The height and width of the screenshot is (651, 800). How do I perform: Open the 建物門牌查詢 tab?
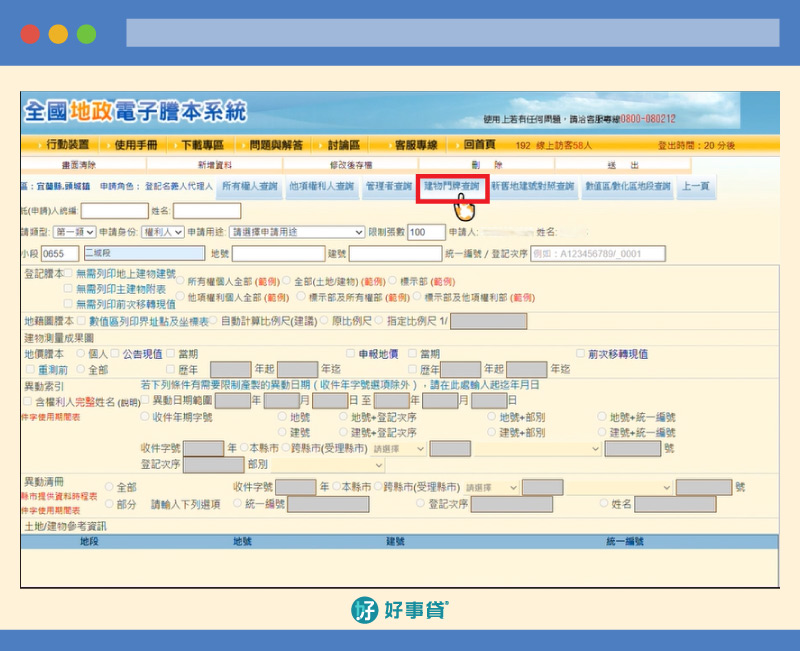click(452, 186)
